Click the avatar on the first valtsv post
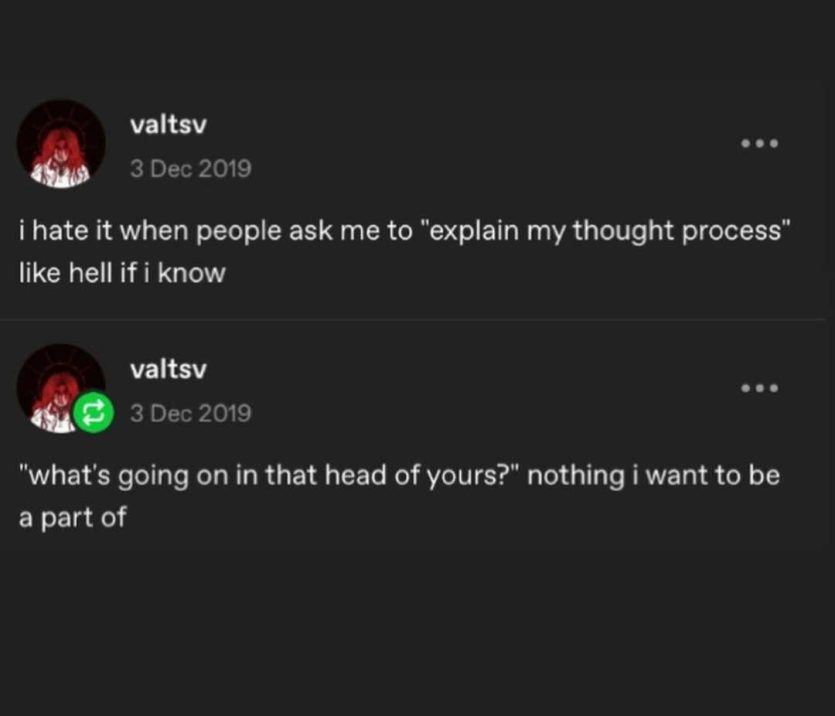This screenshot has width=835, height=716. point(61,144)
